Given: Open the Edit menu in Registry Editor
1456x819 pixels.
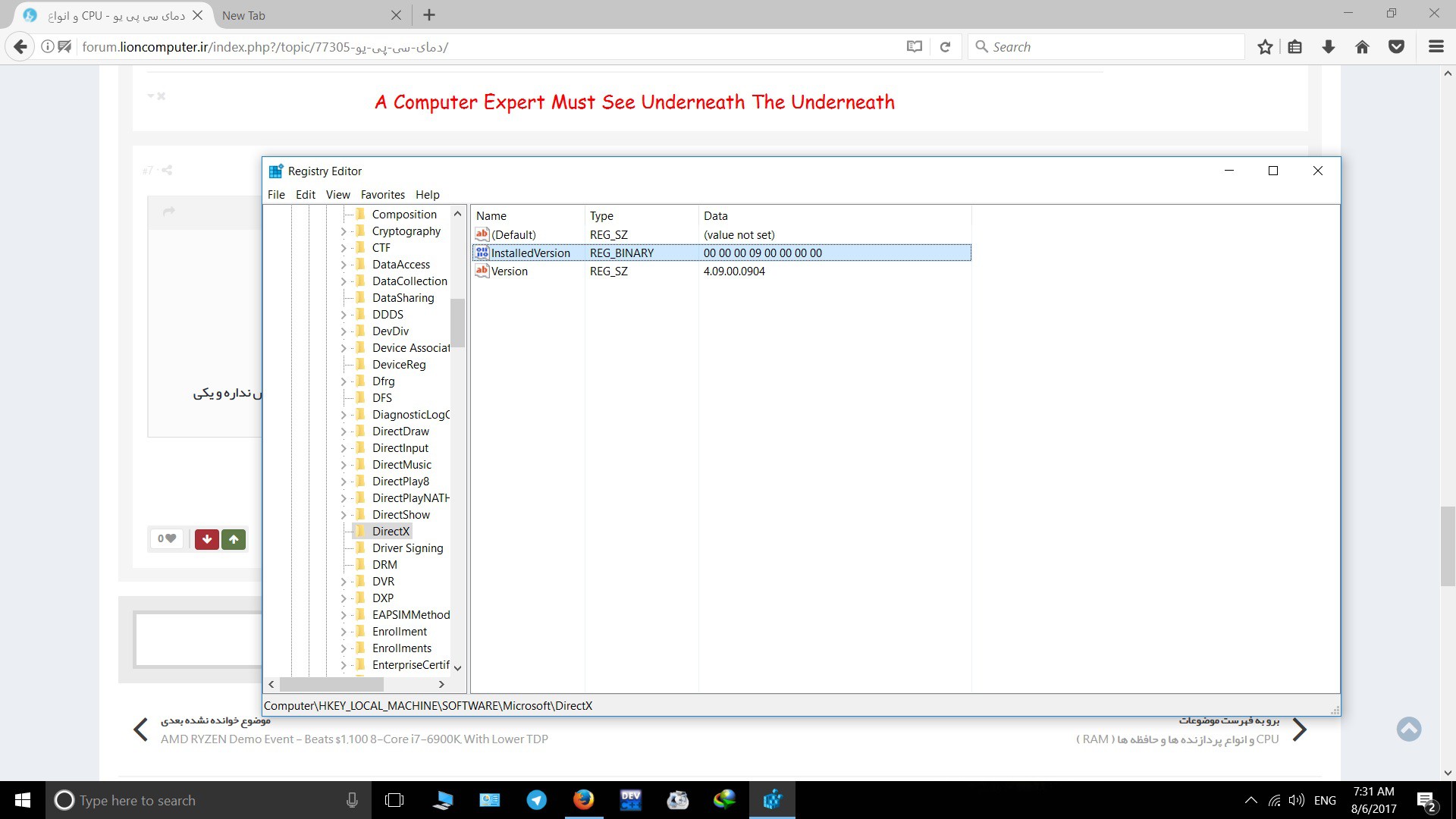Looking at the screenshot, I should click(305, 195).
